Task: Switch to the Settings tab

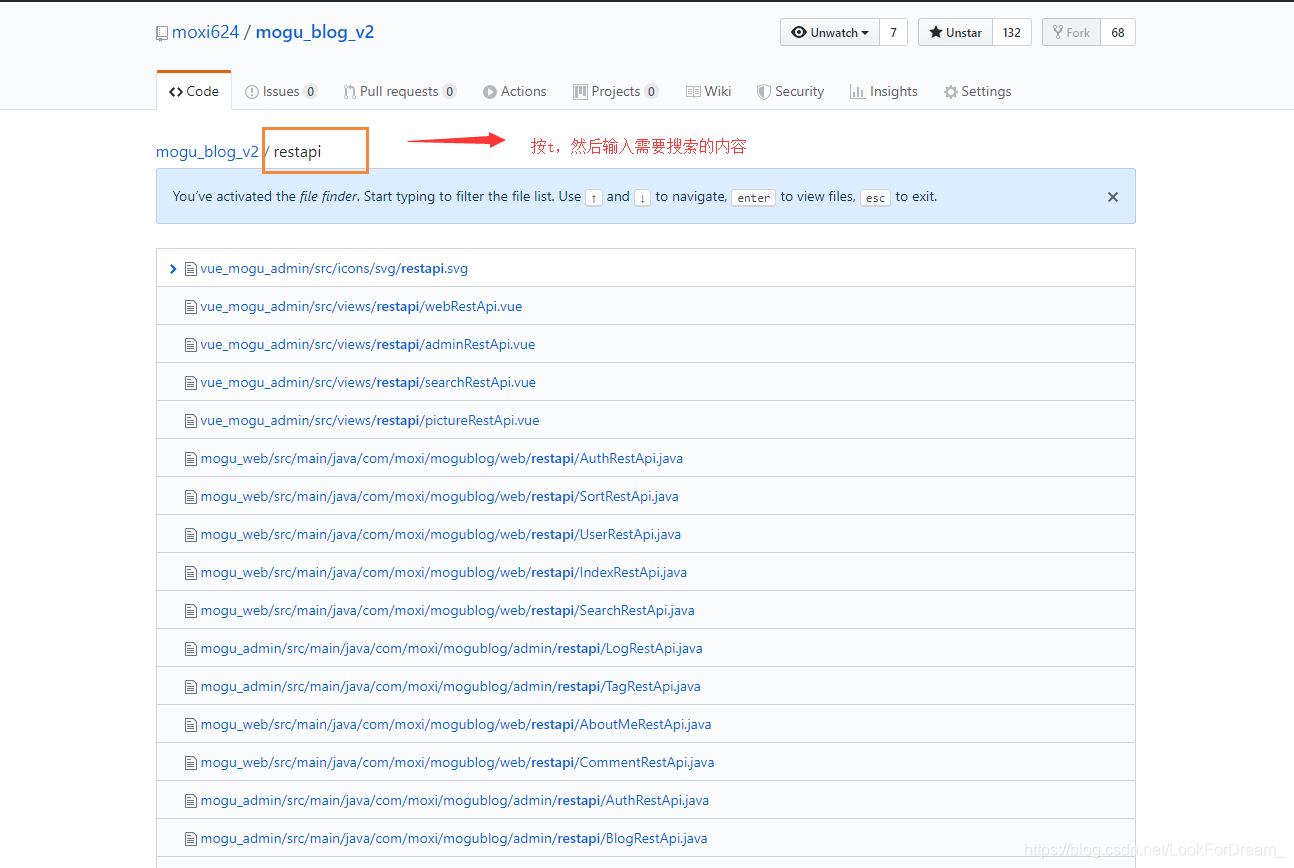Action: (x=978, y=91)
